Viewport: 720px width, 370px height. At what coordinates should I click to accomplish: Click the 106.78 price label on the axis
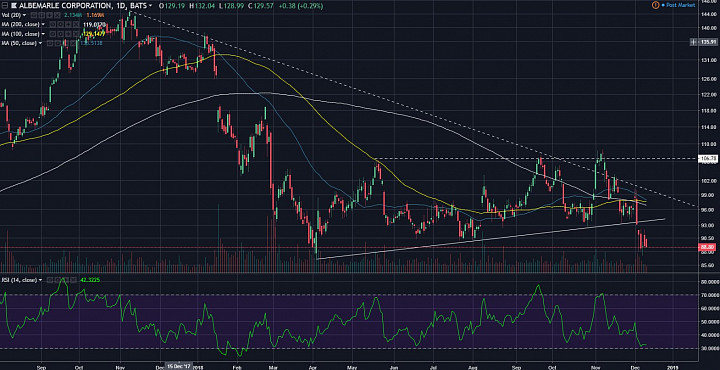[x=708, y=158]
